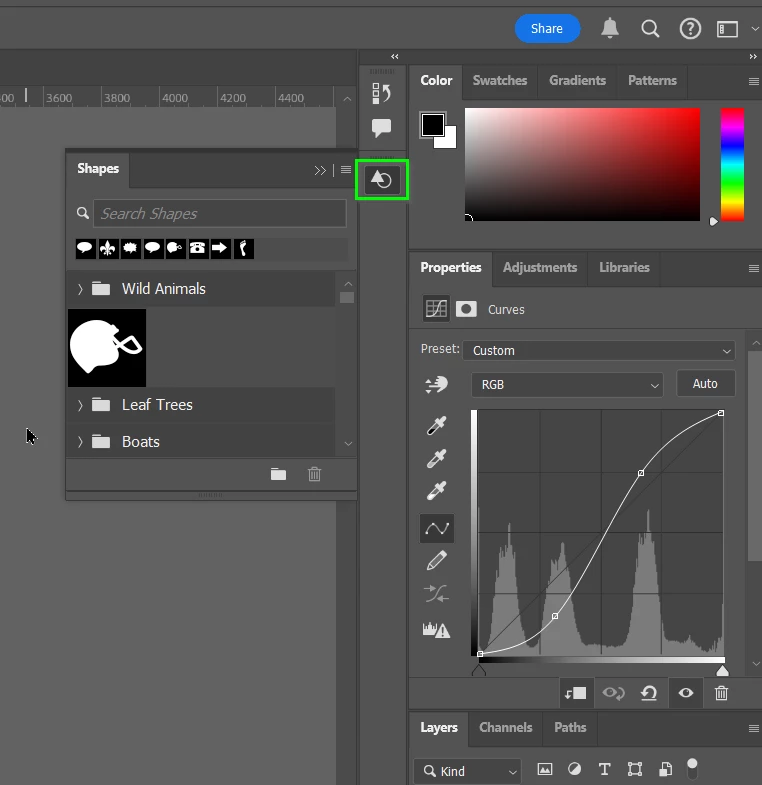This screenshot has height=785, width=762.
Task: Open the Preset Custom dropdown
Action: (x=599, y=350)
